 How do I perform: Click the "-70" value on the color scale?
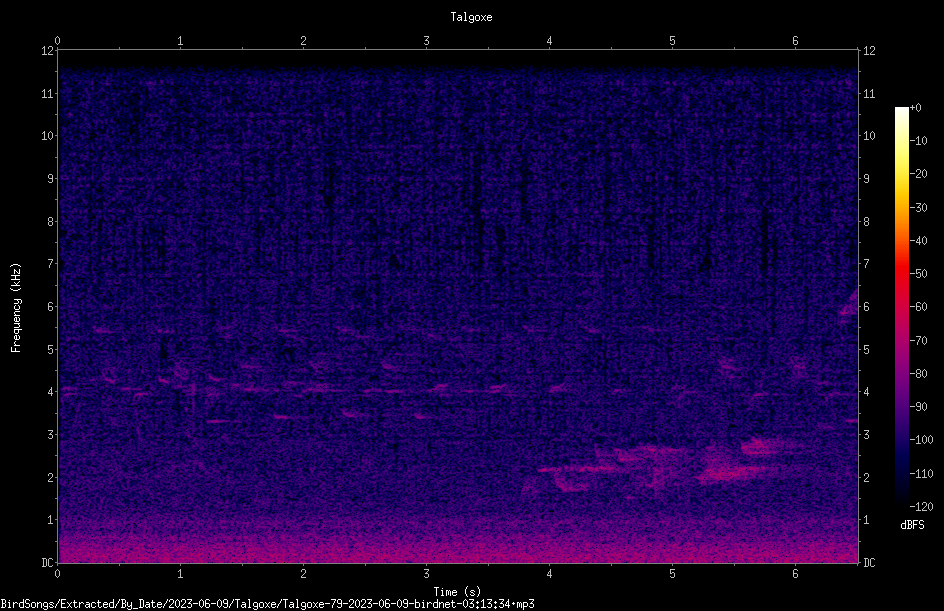919,341
